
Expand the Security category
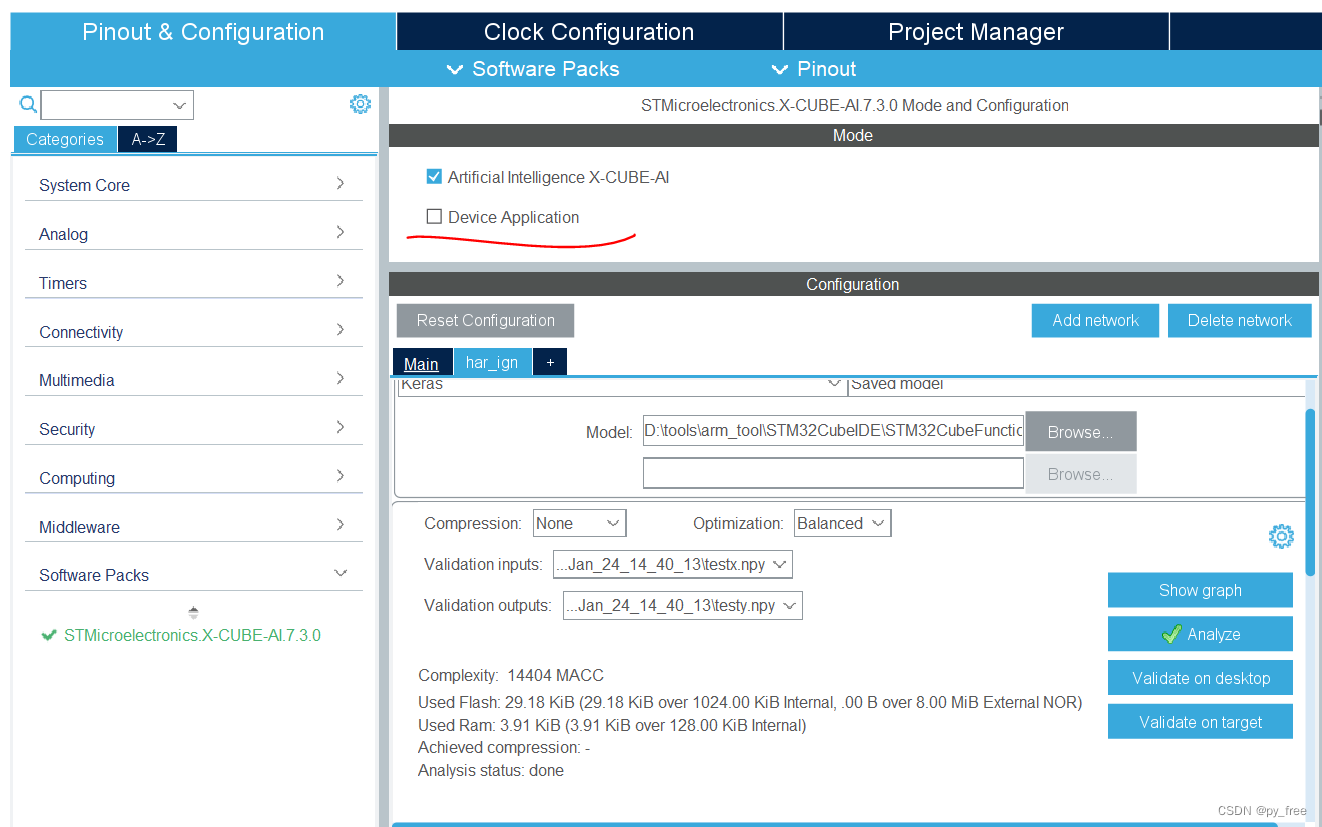point(193,429)
